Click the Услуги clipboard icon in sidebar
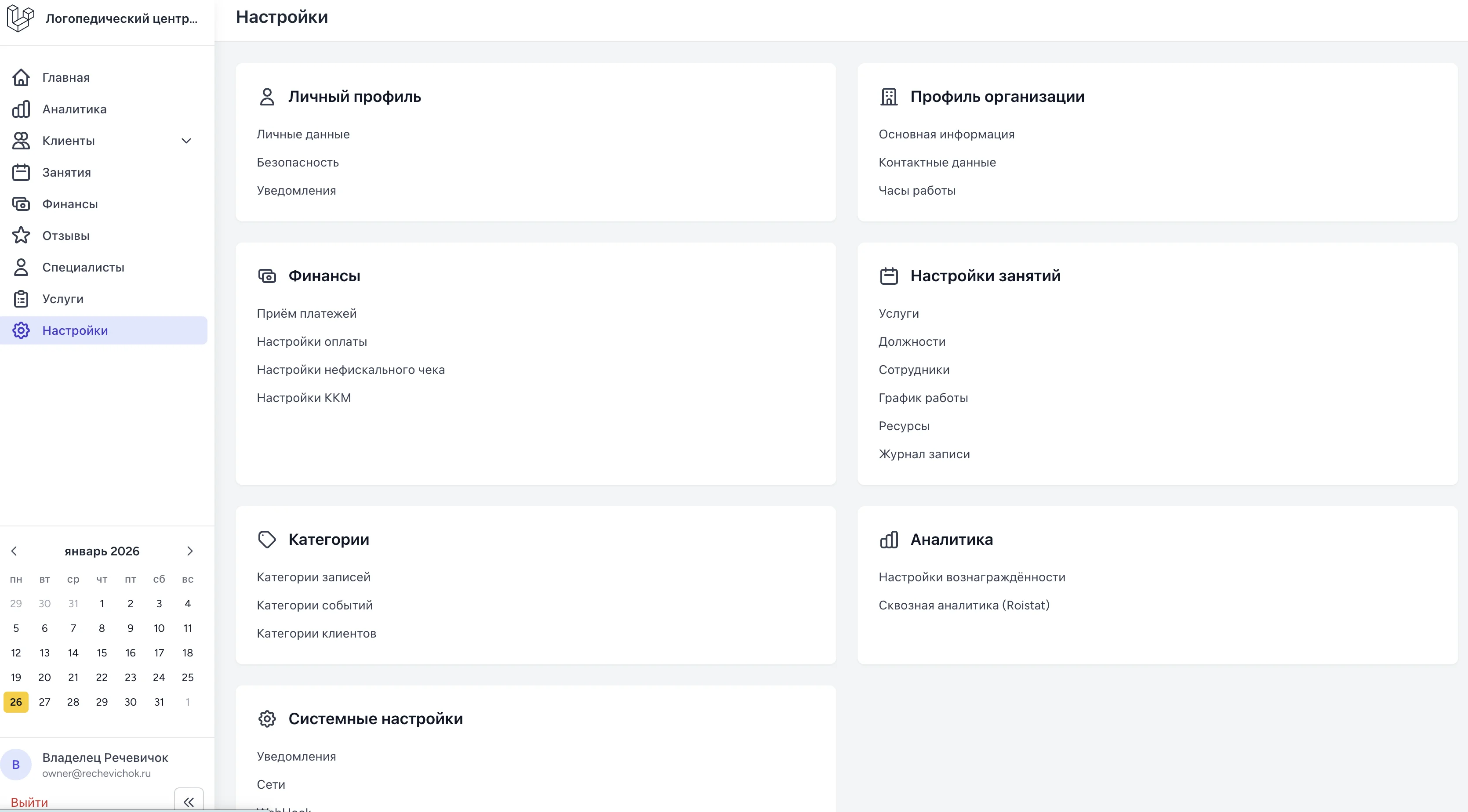 (21, 299)
